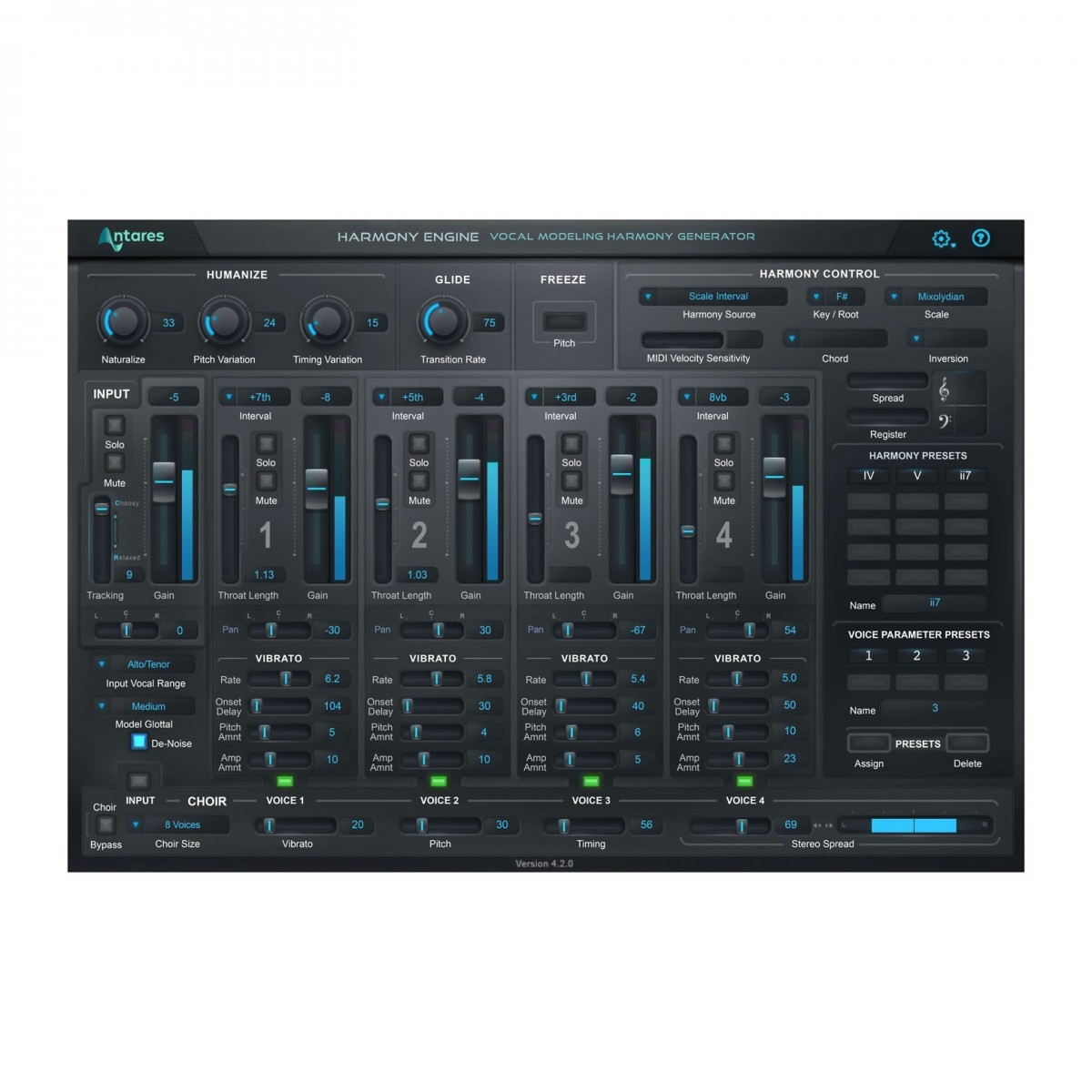Image resolution: width=1092 pixels, height=1092 pixels.
Task: Click the help question mark icon
Action: (981, 238)
